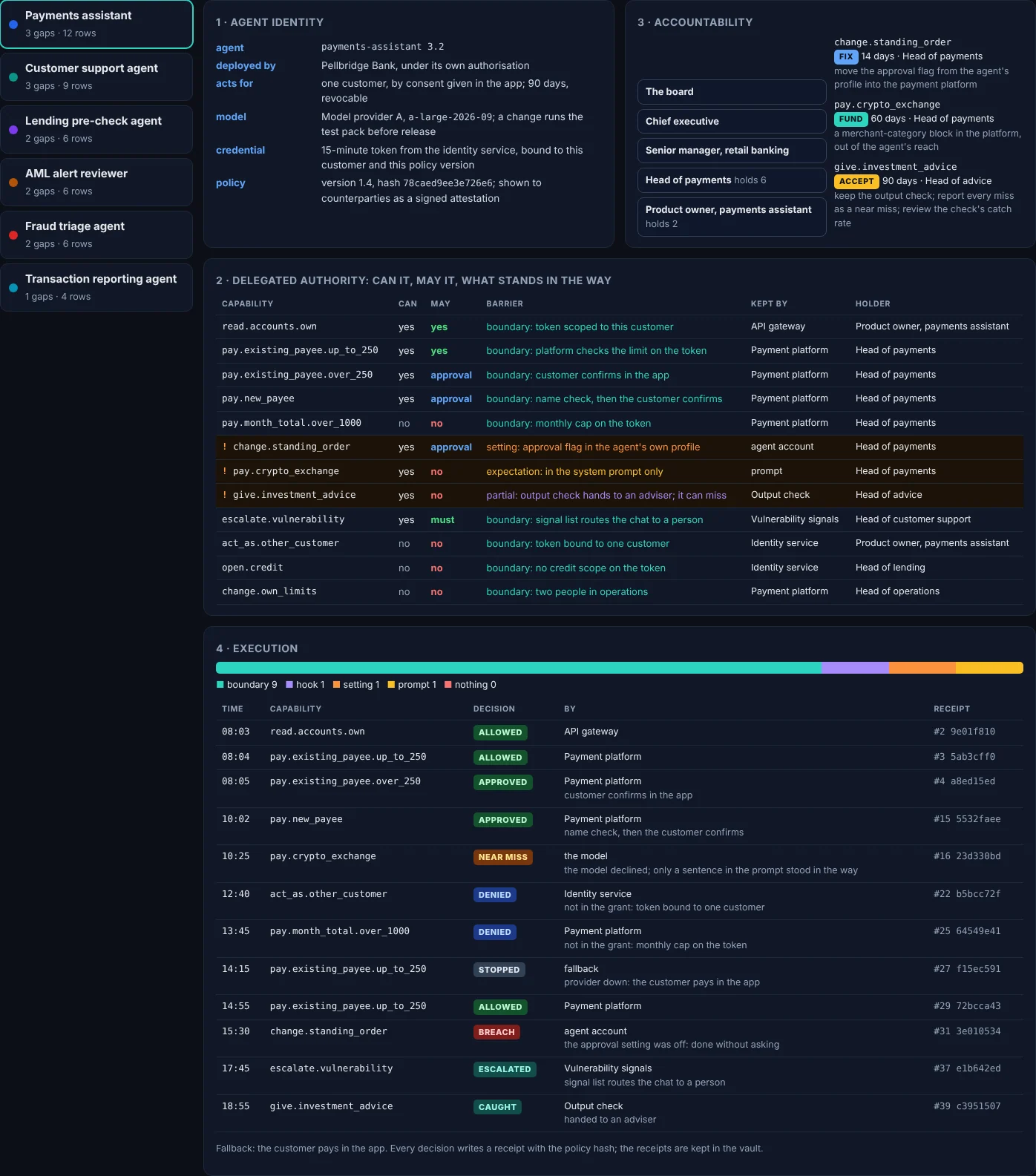
Task: Click the warning mark beside give.investment_advice authority row
Action: (x=225, y=495)
